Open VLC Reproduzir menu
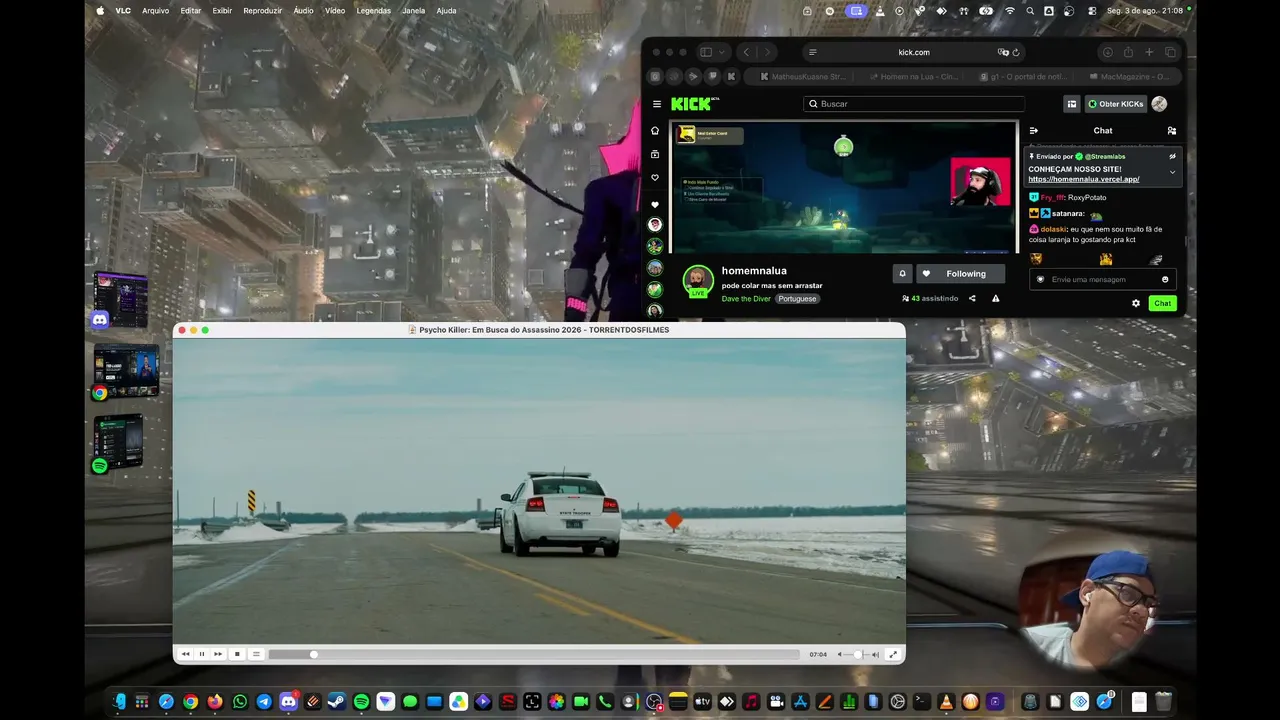The image size is (1280, 720). [x=262, y=11]
